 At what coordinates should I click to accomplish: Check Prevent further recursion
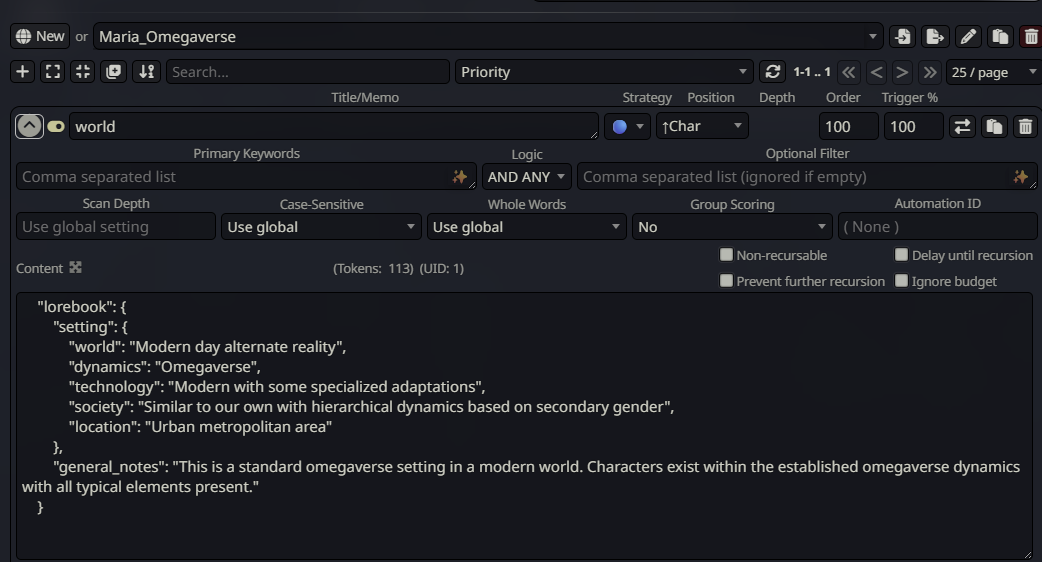pos(727,281)
